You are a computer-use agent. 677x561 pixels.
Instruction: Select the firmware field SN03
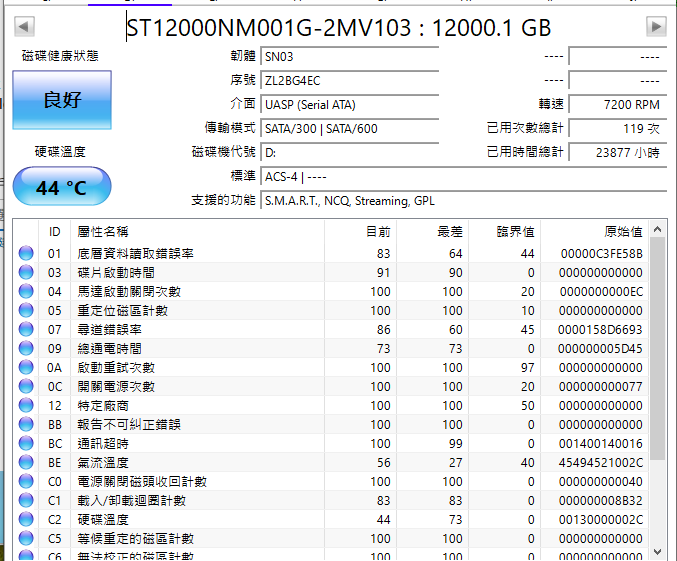pyautogui.click(x=350, y=57)
